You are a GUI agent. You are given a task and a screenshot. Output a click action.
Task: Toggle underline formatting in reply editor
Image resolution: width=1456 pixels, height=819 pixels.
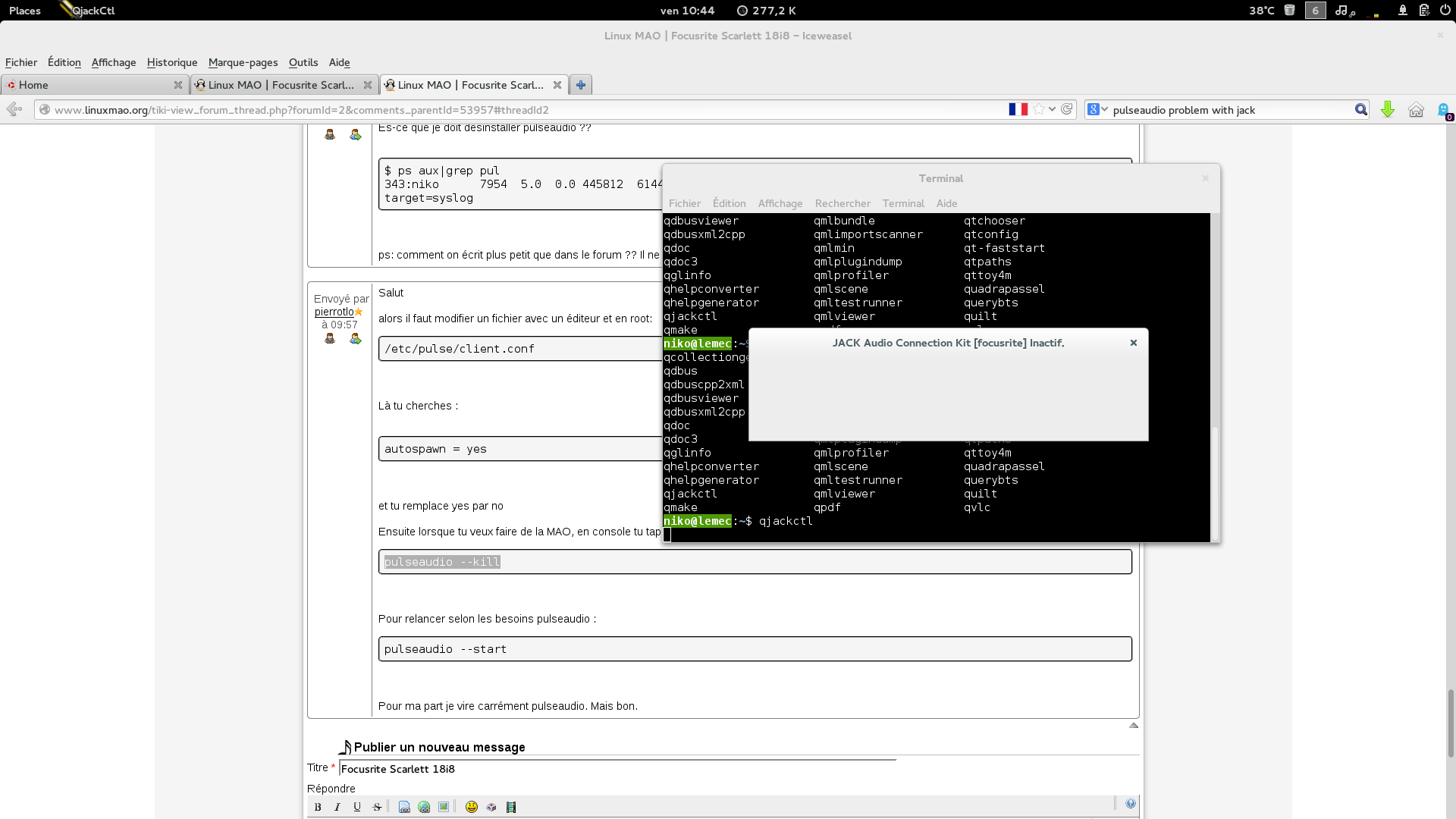click(357, 807)
